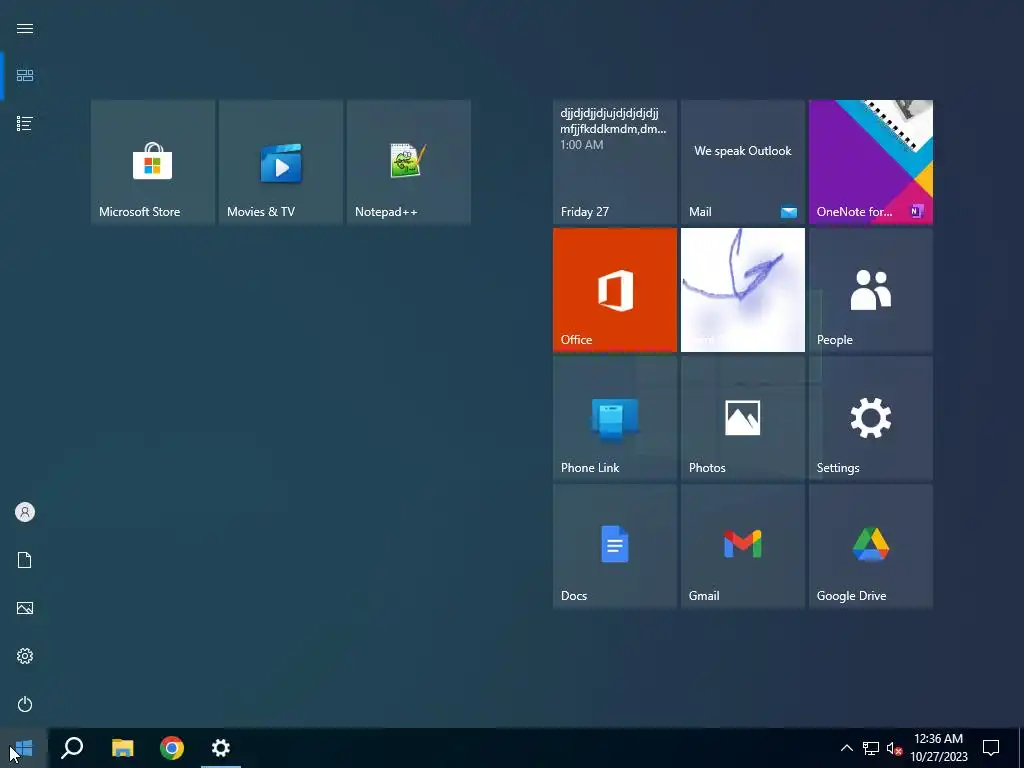The height and width of the screenshot is (768, 1024).
Task: Open Settings gear in the Start sidebar
Action: (25, 656)
